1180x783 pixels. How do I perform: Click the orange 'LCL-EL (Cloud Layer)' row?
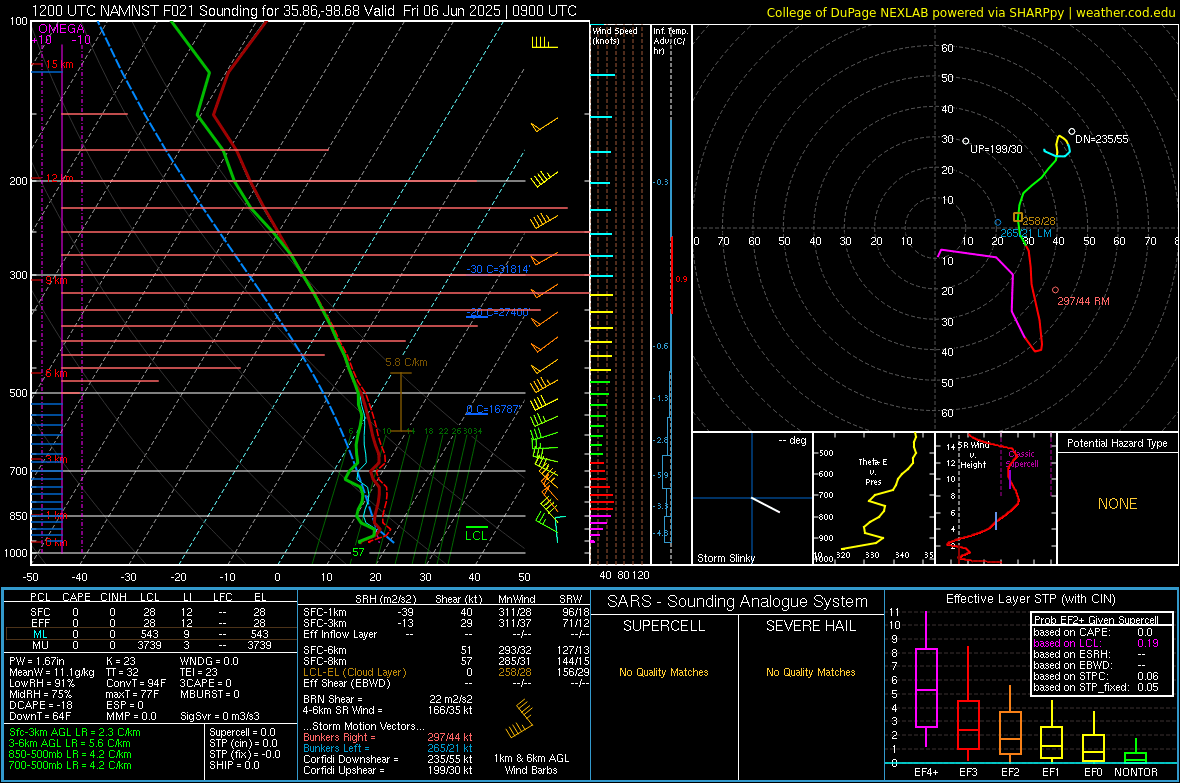(x=446, y=672)
